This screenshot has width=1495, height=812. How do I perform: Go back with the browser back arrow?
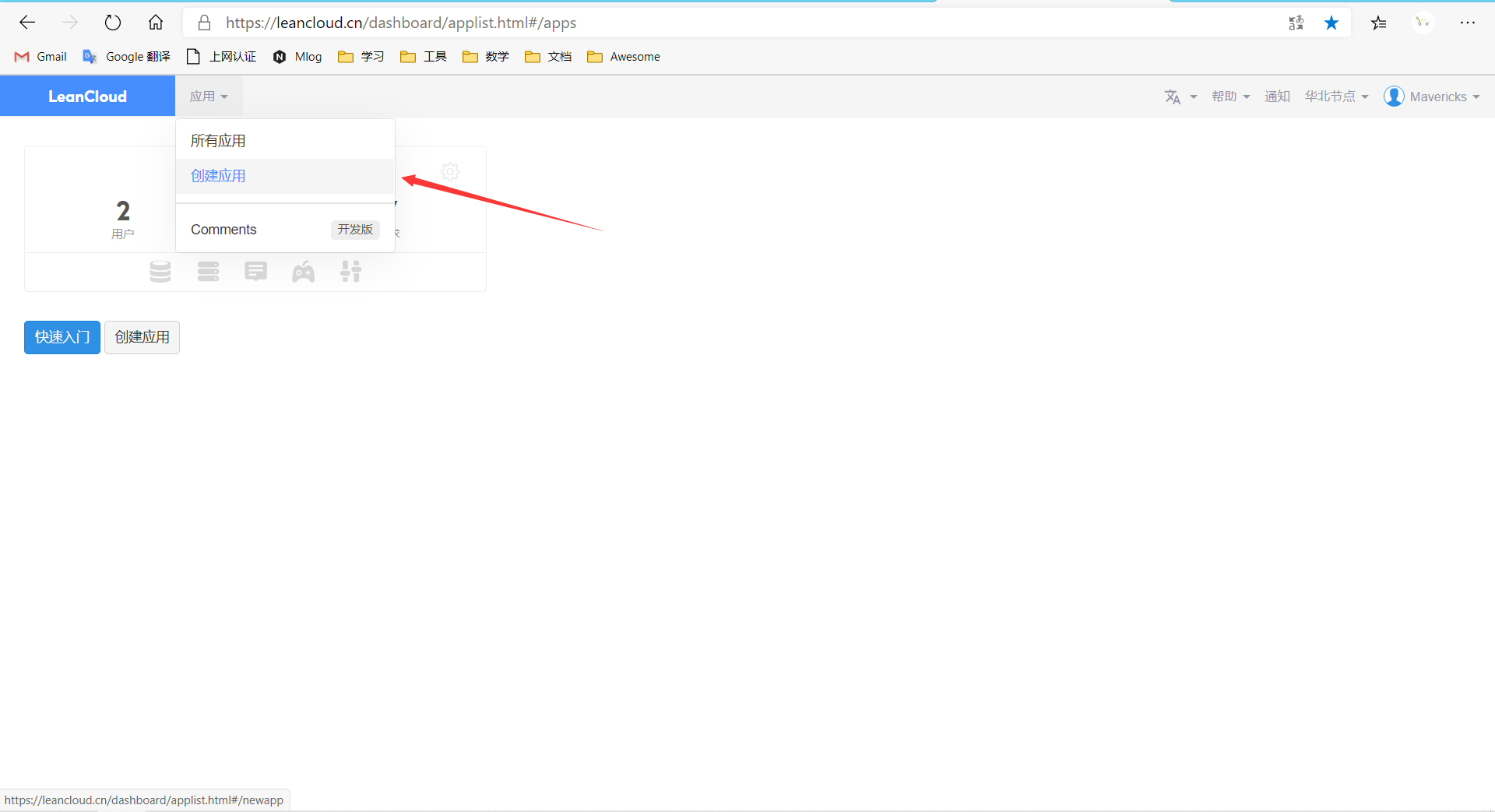point(27,23)
